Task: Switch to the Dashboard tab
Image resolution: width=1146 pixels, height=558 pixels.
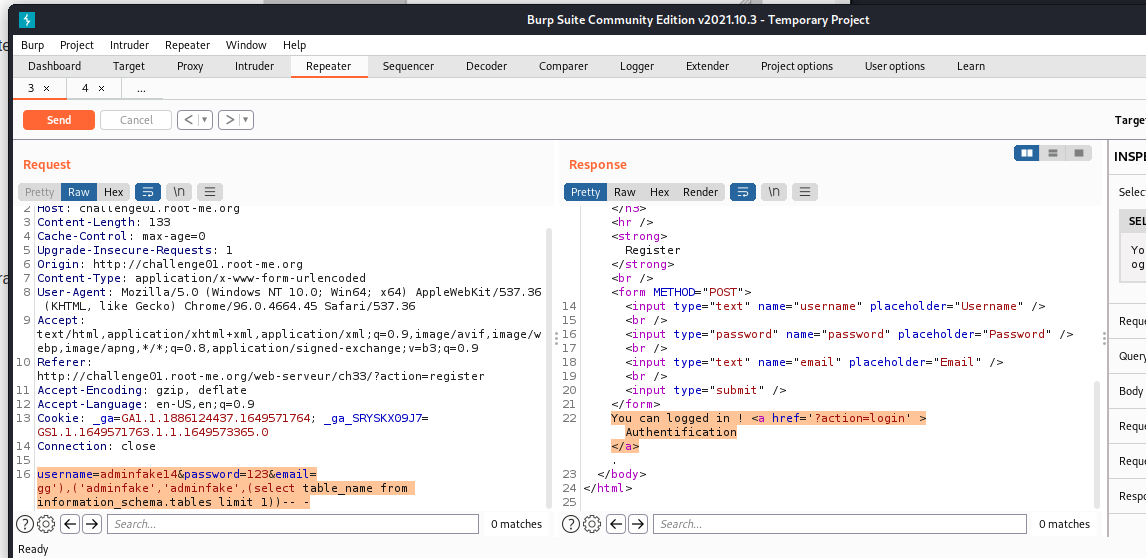Action: click(x=55, y=66)
